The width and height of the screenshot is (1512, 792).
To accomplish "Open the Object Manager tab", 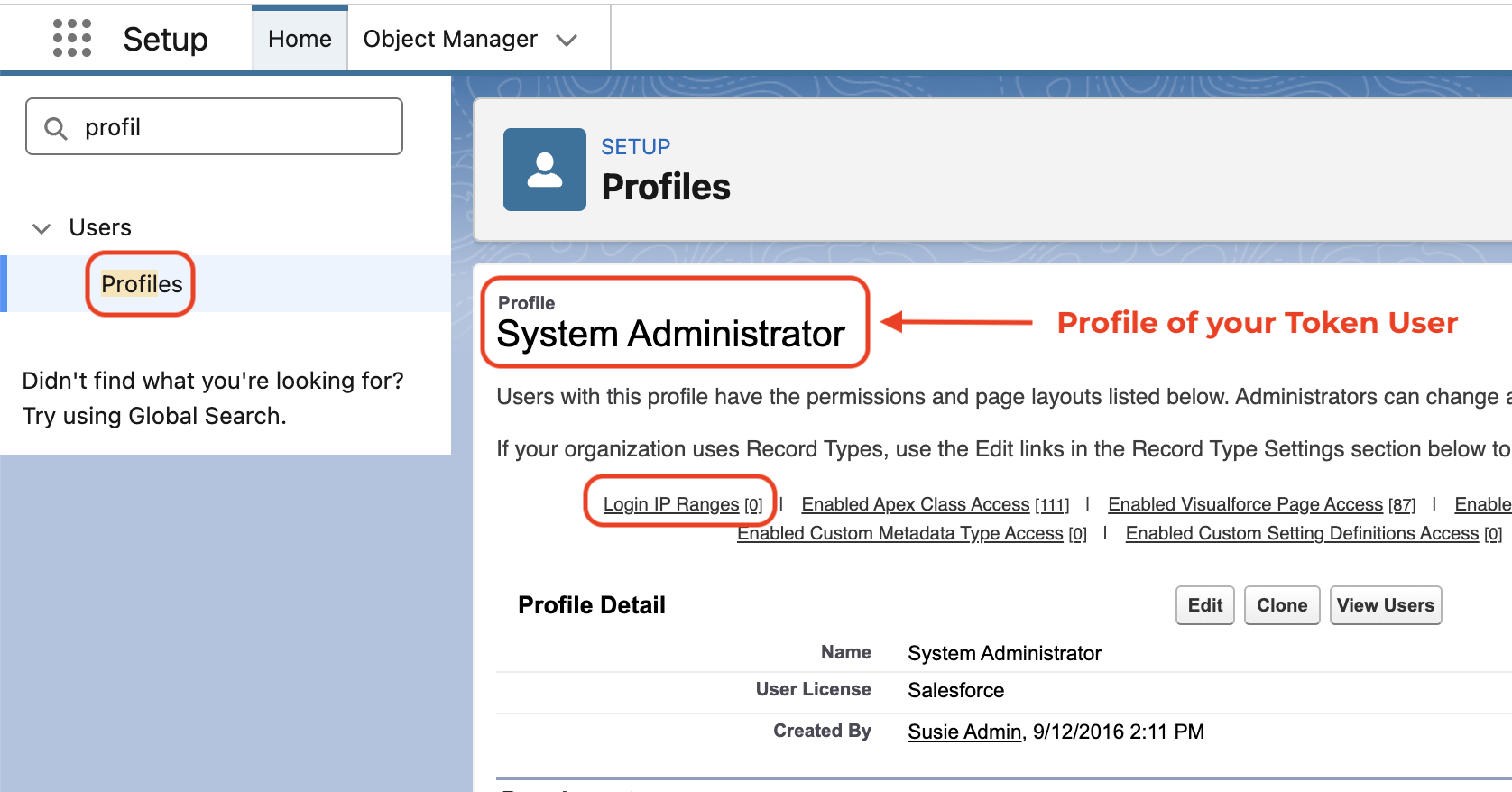I will click(450, 39).
